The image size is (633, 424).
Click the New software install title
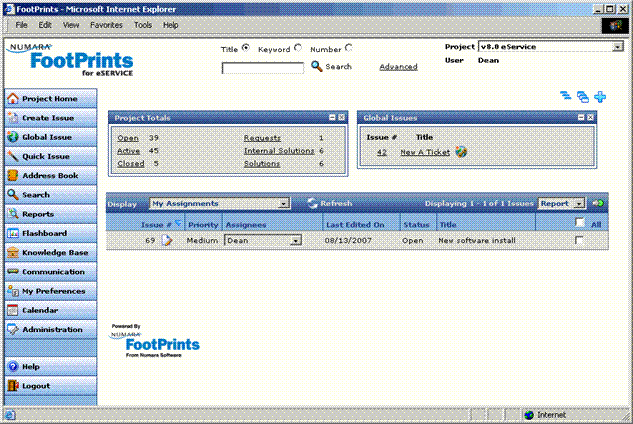(x=477, y=240)
